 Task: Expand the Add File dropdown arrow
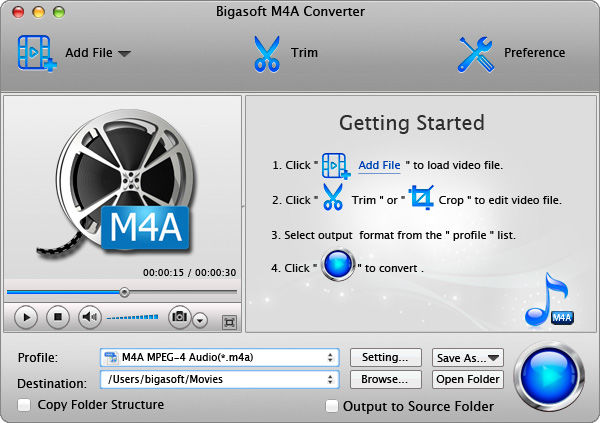pyautogui.click(x=124, y=54)
